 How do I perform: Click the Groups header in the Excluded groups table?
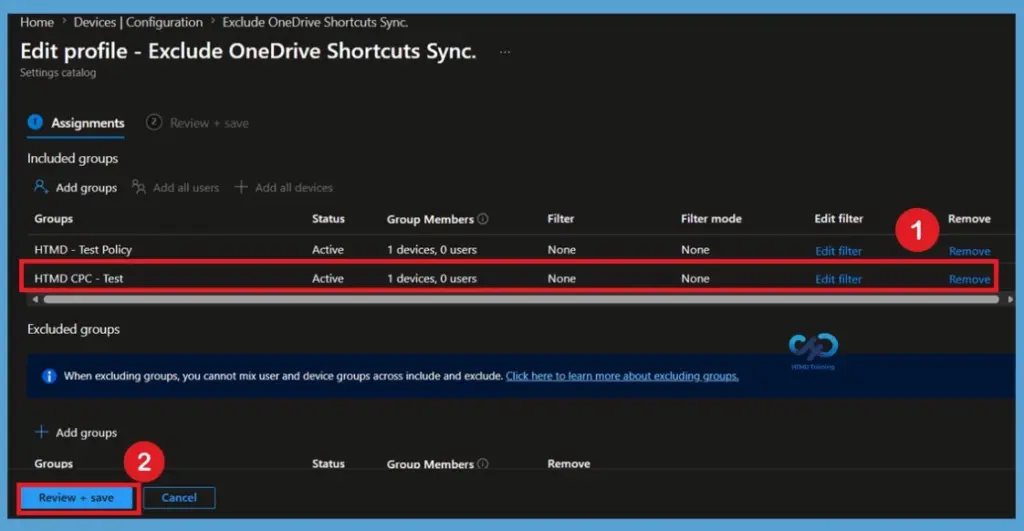coord(54,464)
